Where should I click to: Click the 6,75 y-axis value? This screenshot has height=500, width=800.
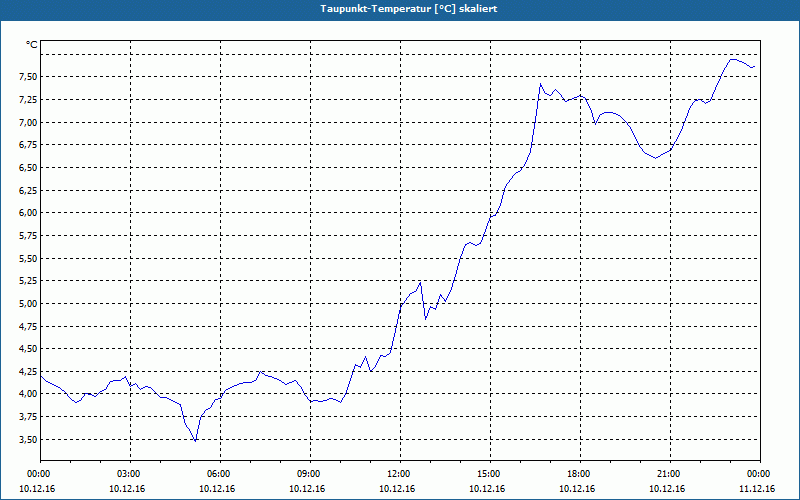point(28,145)
